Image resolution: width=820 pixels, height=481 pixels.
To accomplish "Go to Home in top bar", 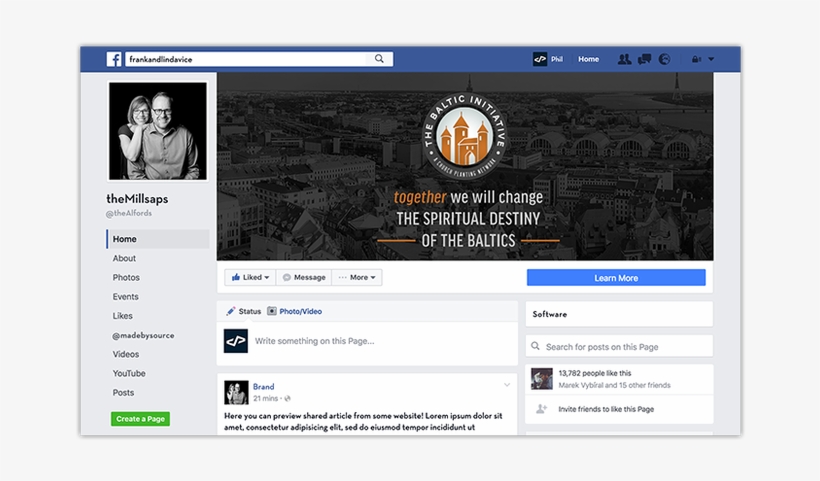I will pos(588,59).
